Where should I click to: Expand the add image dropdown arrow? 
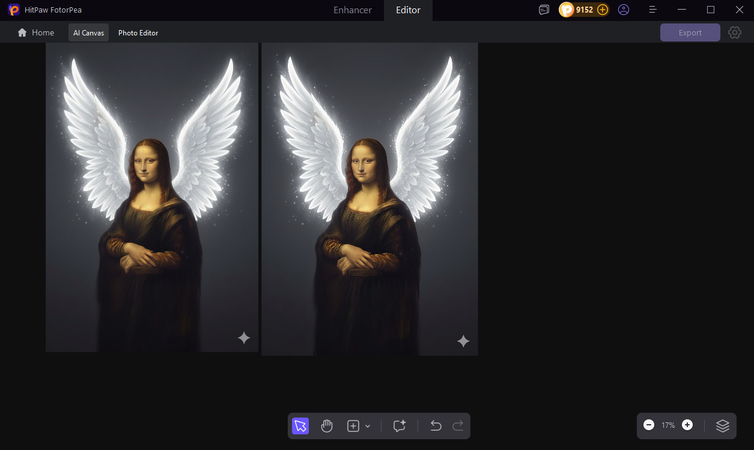[x=367, y=426]
